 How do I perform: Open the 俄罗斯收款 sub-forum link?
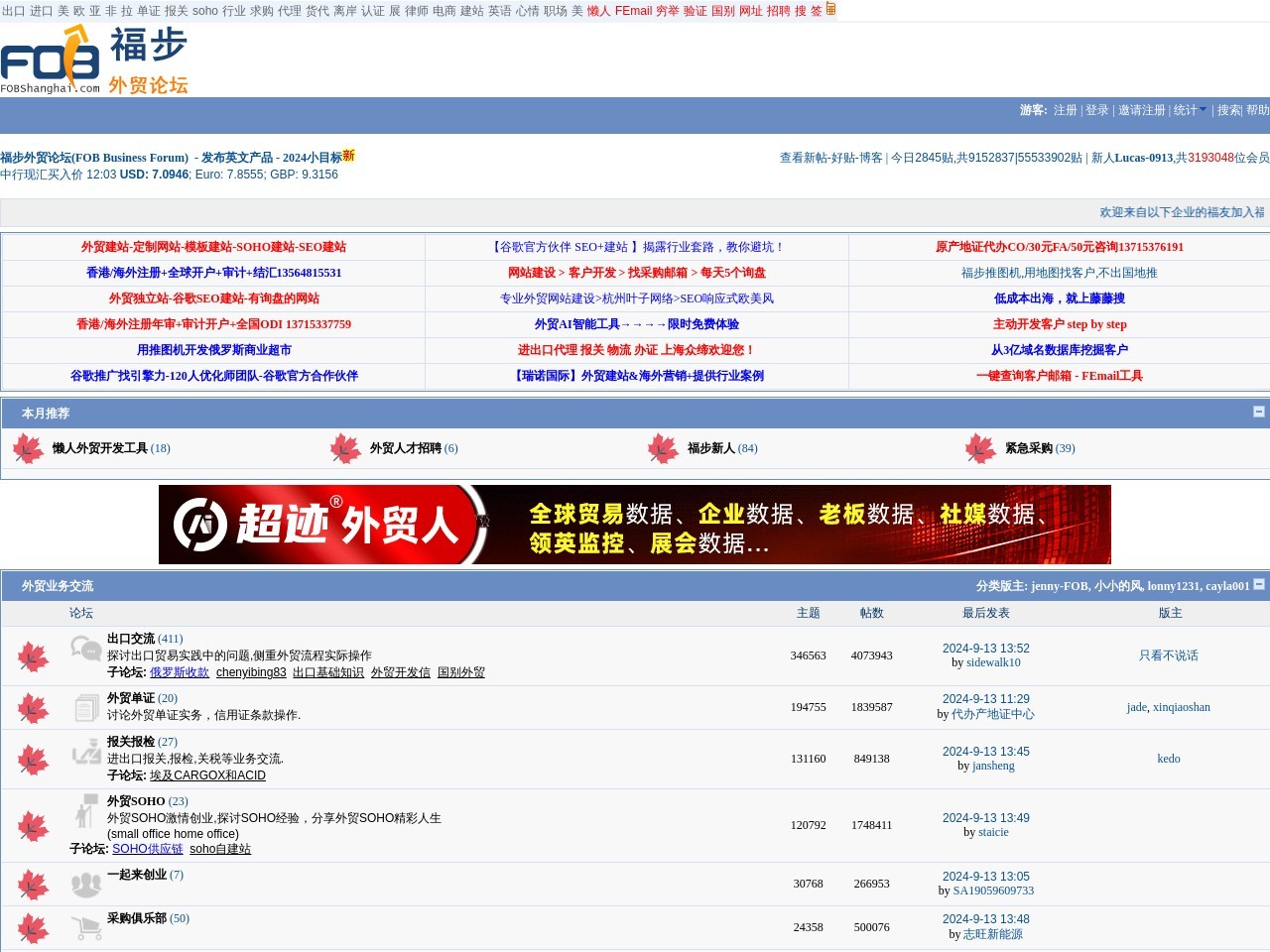point(182,672)
